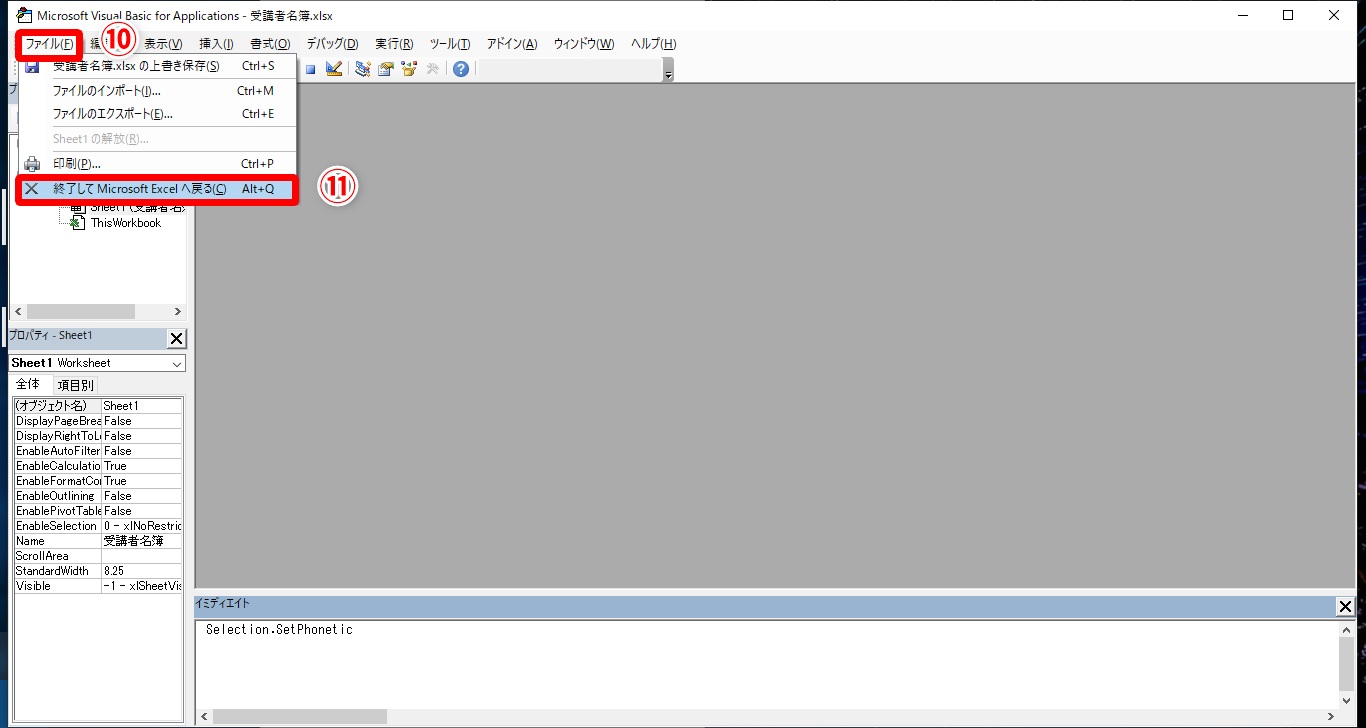The image size is (1366, 728).
Task: Click the DisplayPageBreaks value False
Action: pyautogui.click(x=142, y=421)
